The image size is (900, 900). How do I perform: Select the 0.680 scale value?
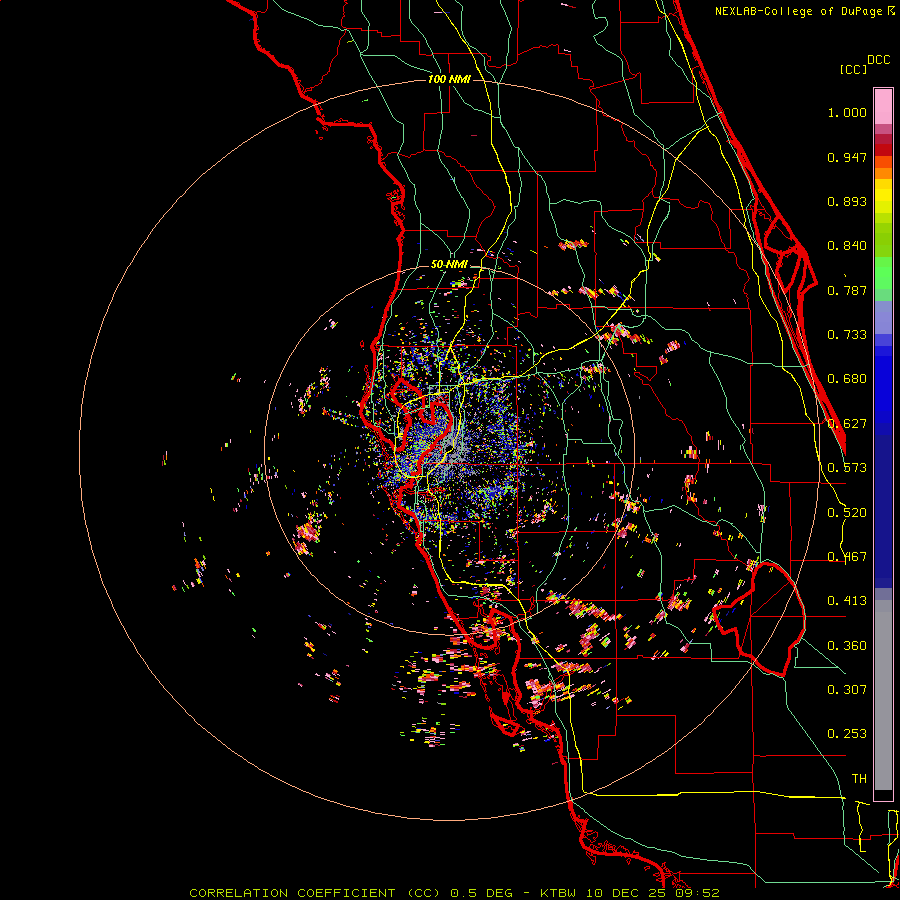tap(846, 379)
